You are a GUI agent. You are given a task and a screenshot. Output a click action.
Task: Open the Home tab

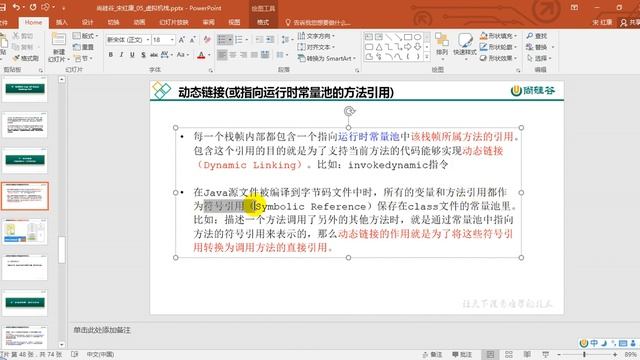click(33, 22)
